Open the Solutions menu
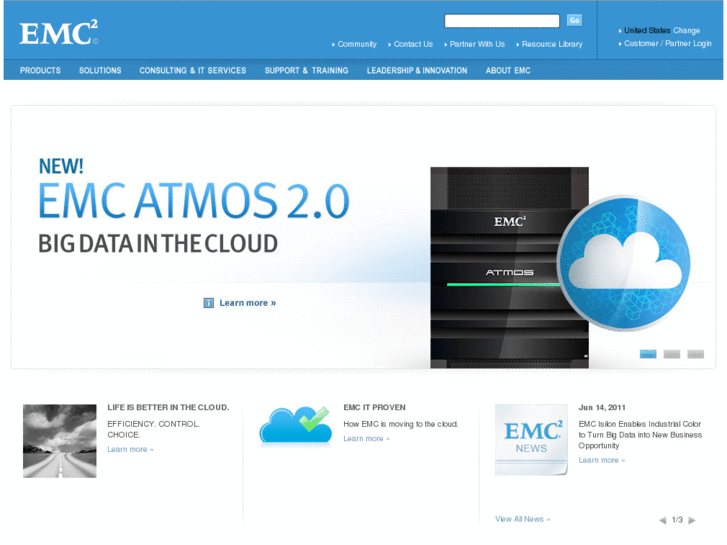Viewport: 727px width, 545px height. [x=100, y=71]
